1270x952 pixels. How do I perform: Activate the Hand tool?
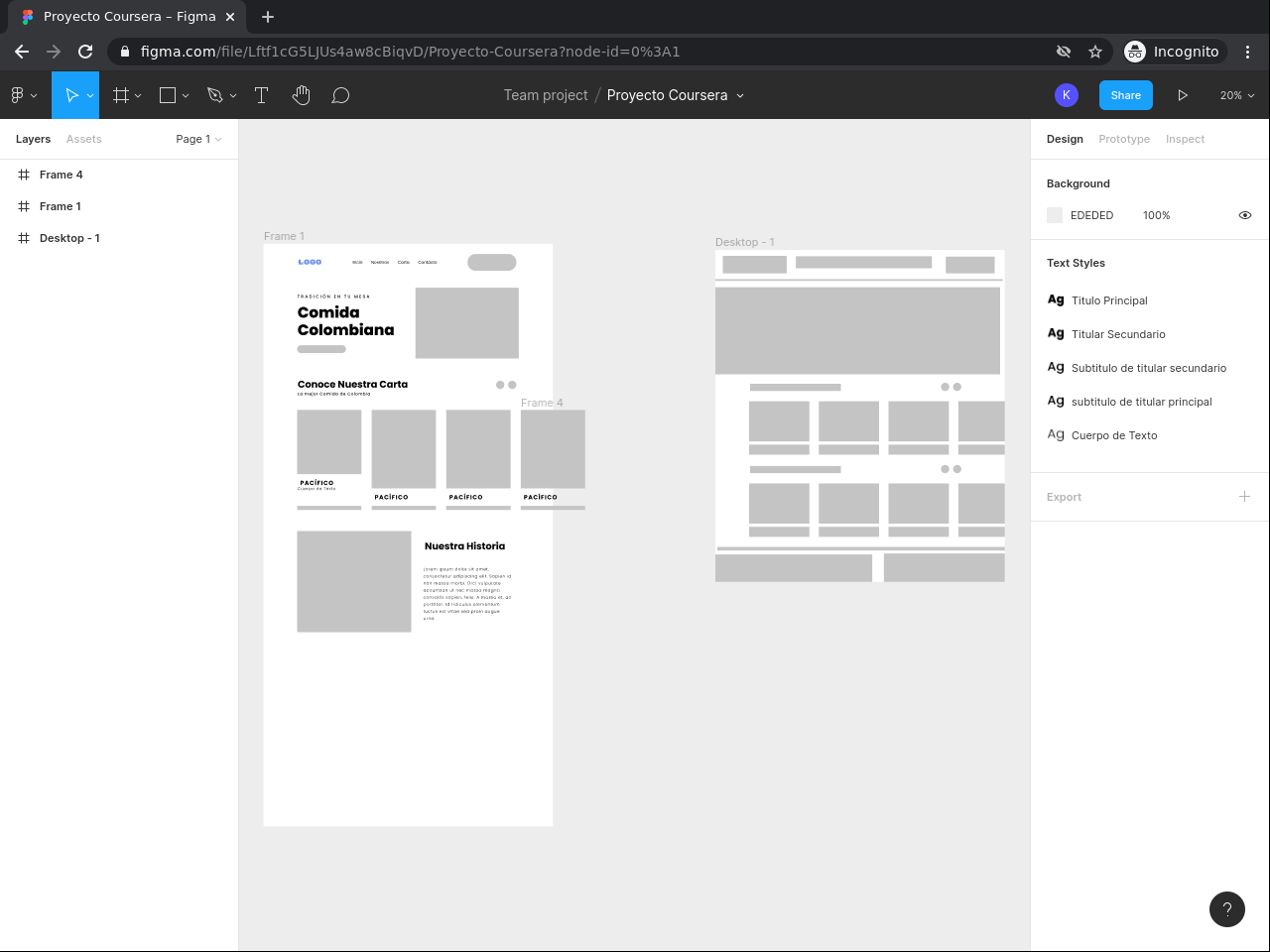(x=301, y=95)
